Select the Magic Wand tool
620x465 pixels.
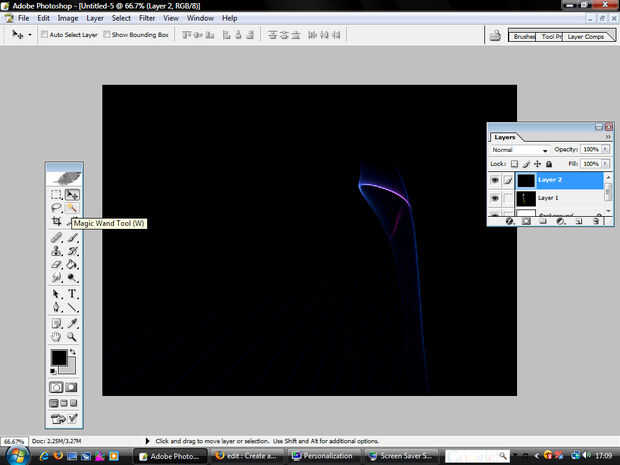(x=72, y=208)
